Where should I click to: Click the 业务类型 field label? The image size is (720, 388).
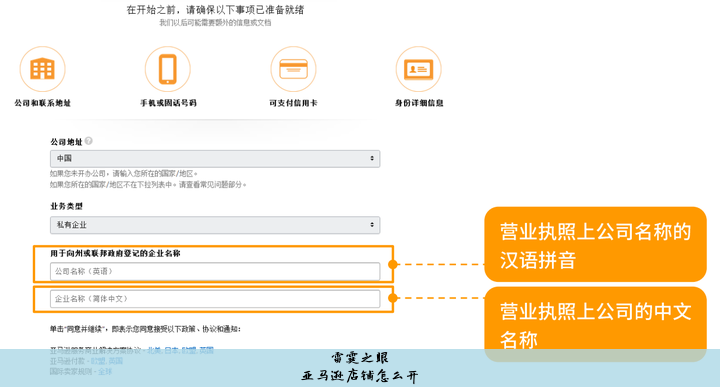pyautogui.click(x=67, y=206)
